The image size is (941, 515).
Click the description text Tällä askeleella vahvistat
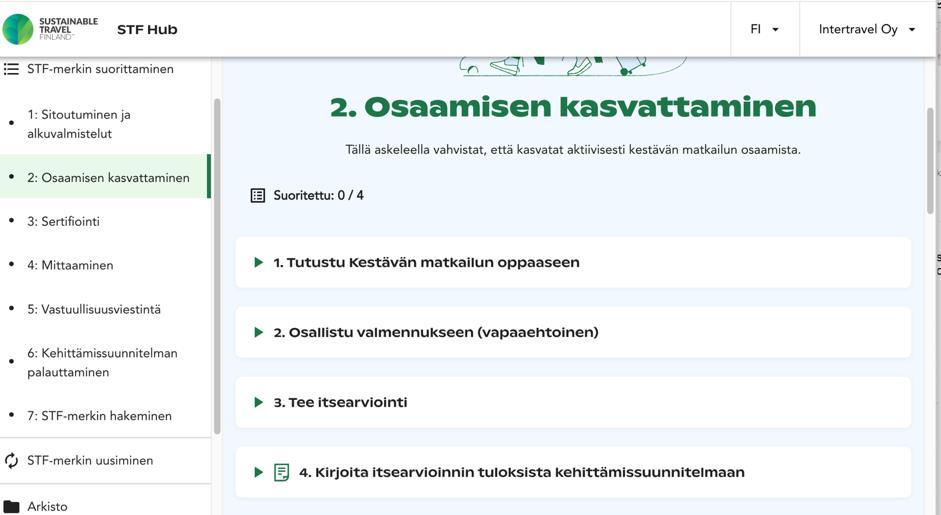pos(573,149)
